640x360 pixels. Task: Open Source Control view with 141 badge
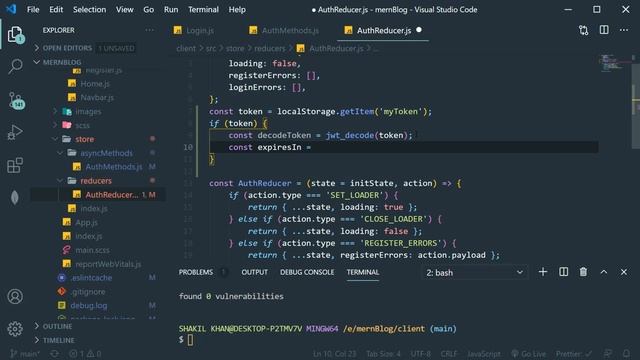(x=16, y=100)
